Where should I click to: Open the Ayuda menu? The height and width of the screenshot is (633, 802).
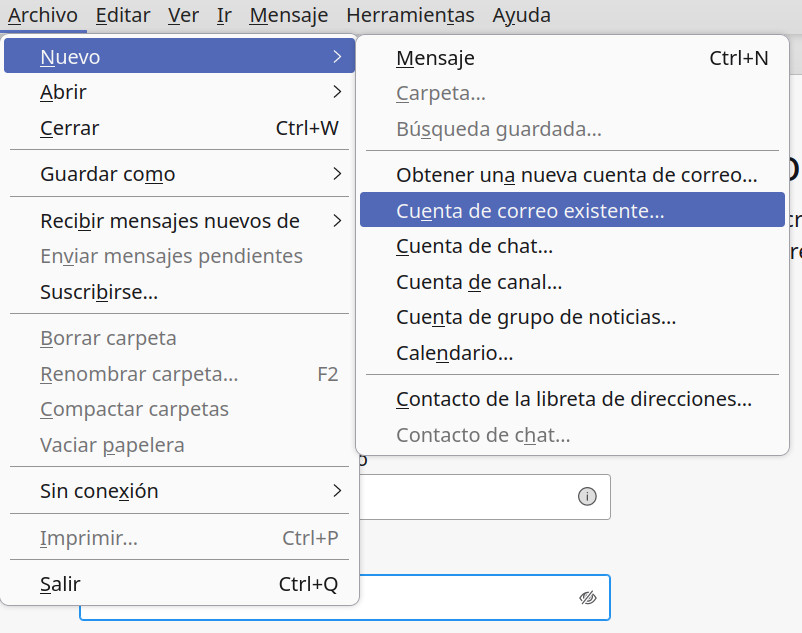point(521,15)
